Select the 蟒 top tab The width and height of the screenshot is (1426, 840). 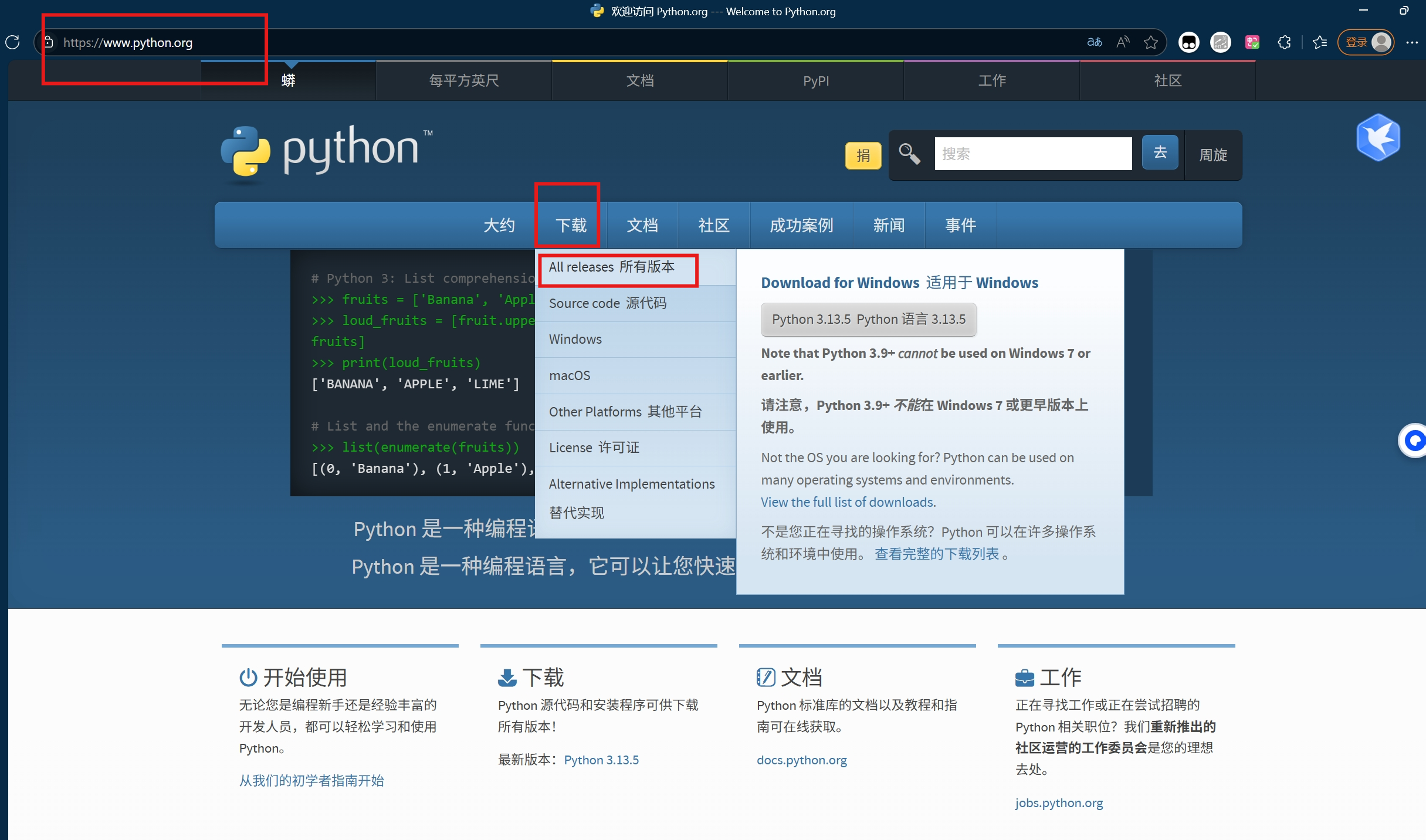(x=288, y=81)
